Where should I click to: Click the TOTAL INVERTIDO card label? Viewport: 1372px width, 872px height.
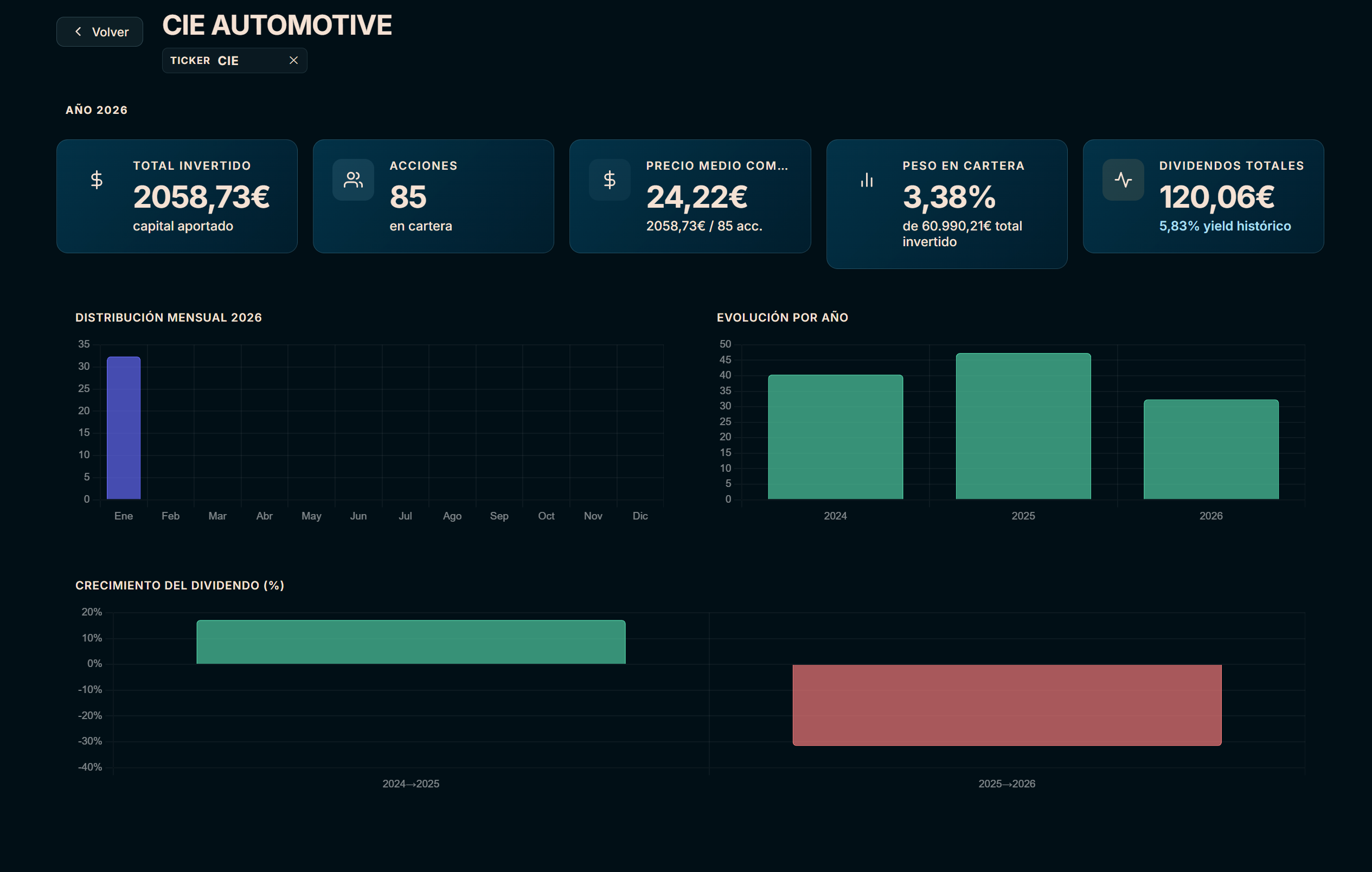point(192,166)
